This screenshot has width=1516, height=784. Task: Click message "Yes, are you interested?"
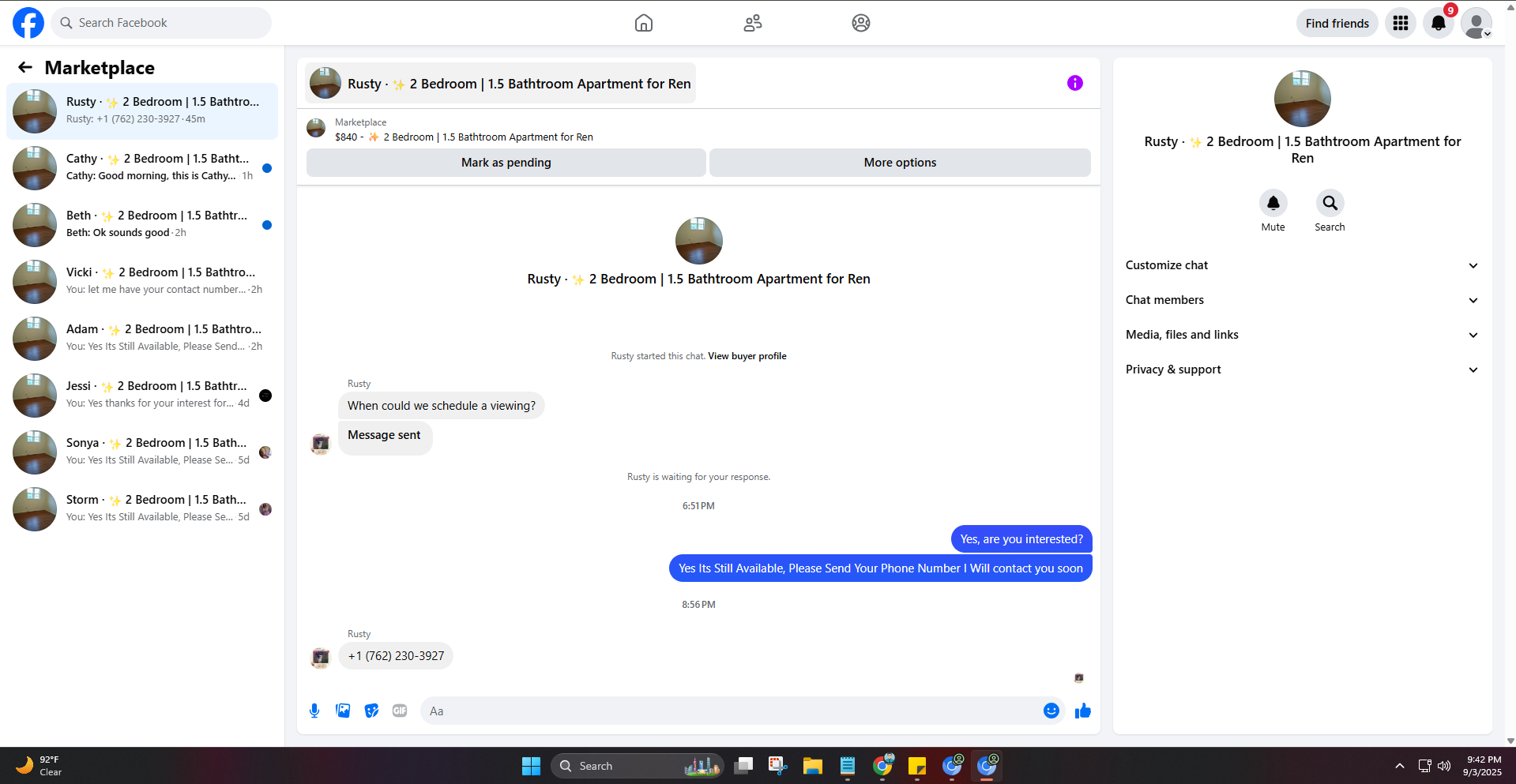(x=1021, y=539)
